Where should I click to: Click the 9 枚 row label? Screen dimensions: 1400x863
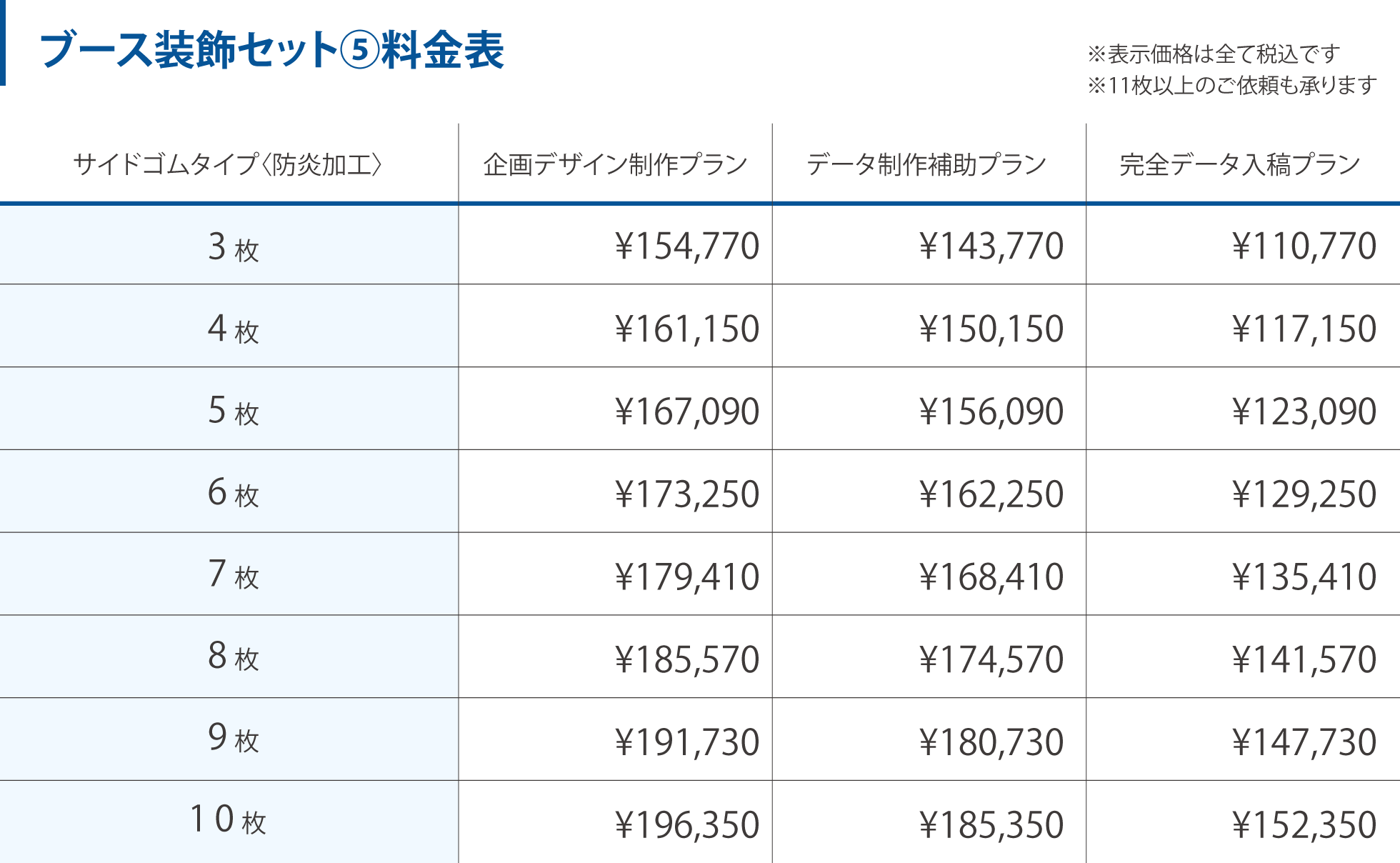(x=233, y=739)
